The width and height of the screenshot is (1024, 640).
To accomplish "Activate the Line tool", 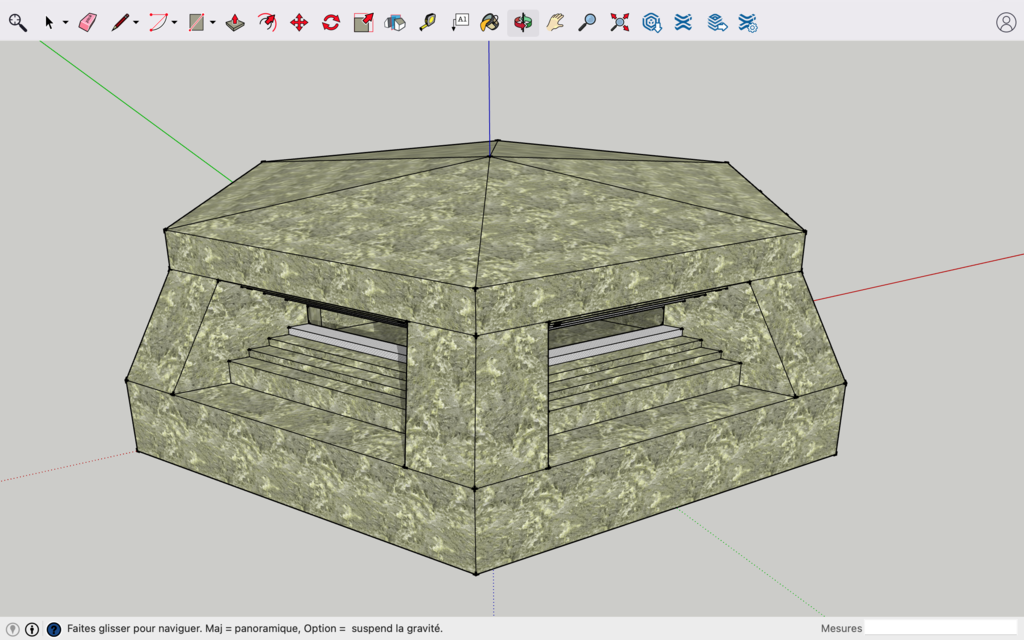I will click(119, 20).
